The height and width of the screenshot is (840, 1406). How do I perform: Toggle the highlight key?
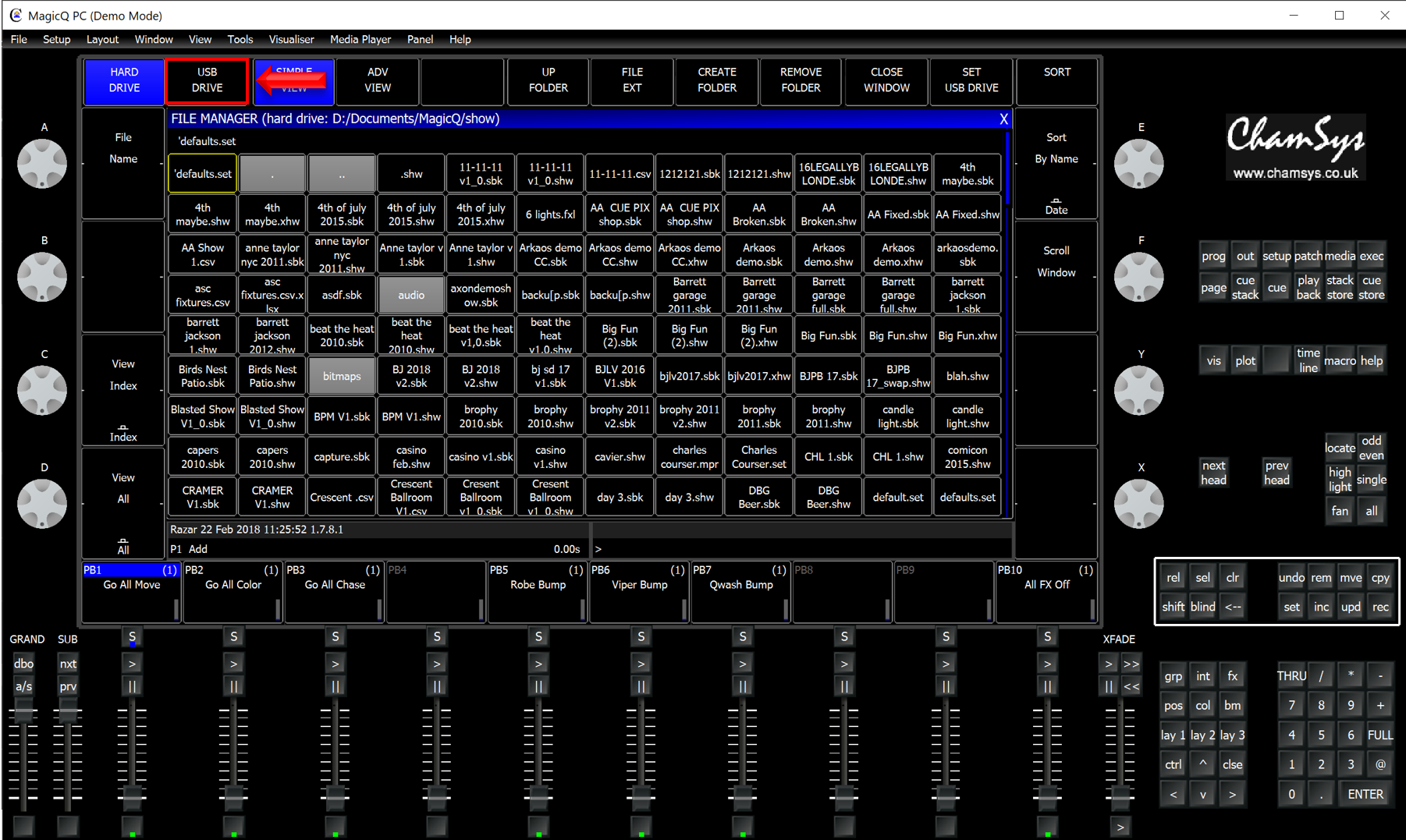(1339, 479)
